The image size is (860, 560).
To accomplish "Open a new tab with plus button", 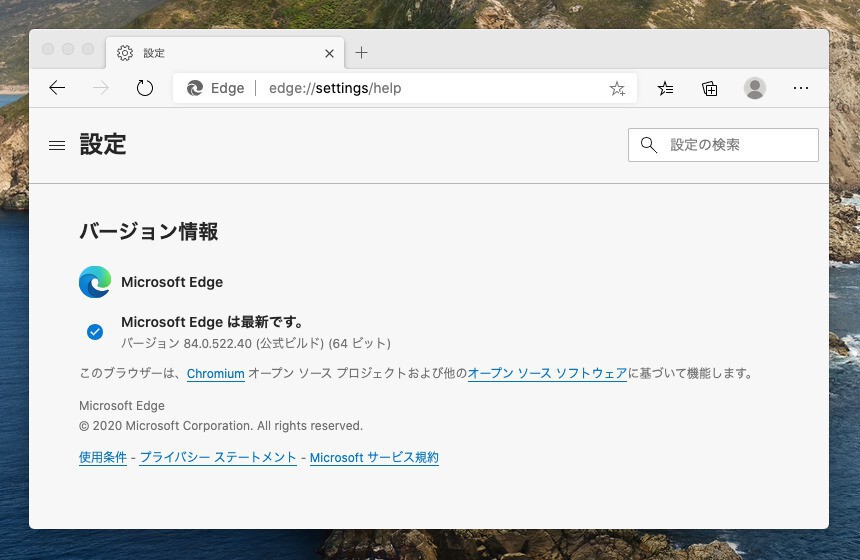I will [x=362, y=53].
